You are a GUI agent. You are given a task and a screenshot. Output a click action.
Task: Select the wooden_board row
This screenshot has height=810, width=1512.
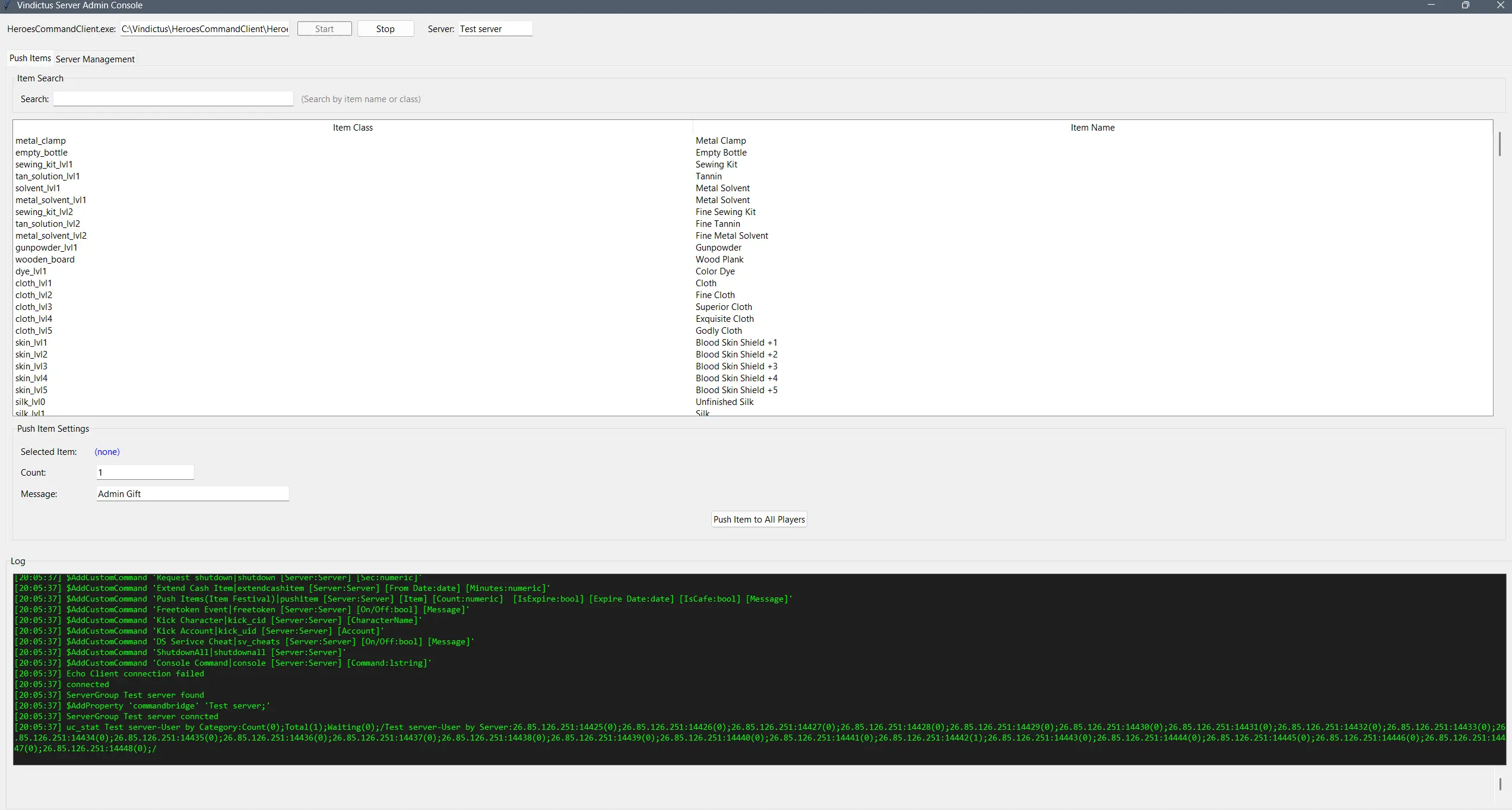tap(753, 260)
